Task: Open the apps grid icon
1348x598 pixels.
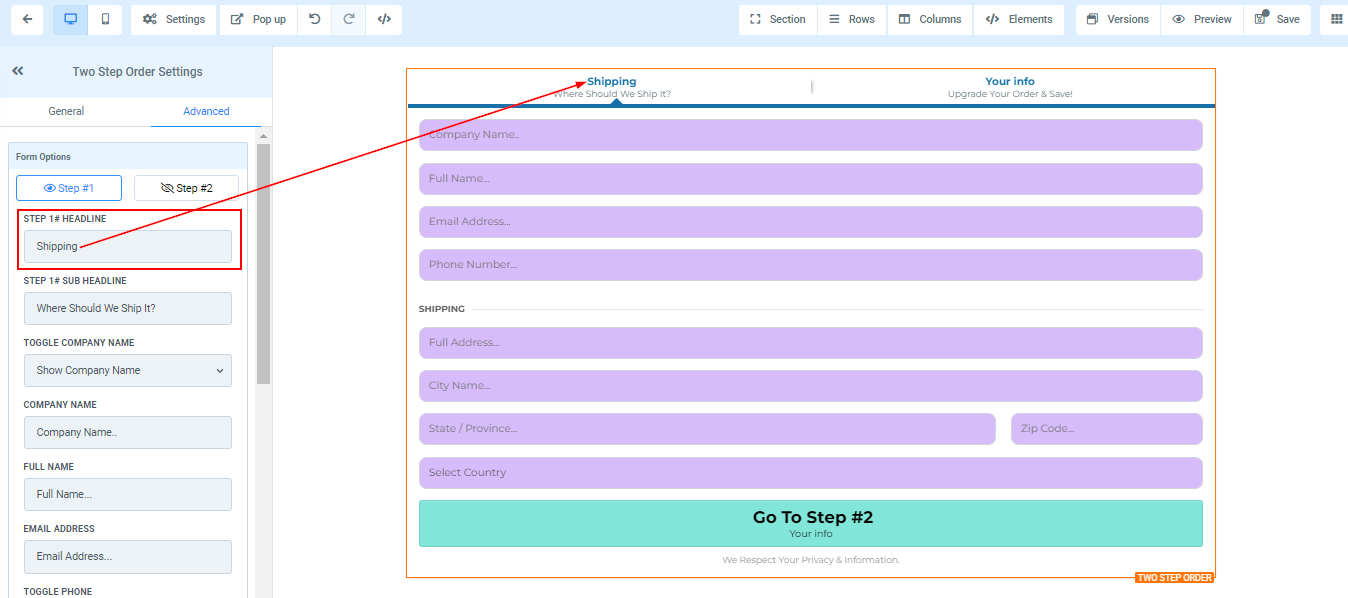Action: click(x=1336, y=19)
